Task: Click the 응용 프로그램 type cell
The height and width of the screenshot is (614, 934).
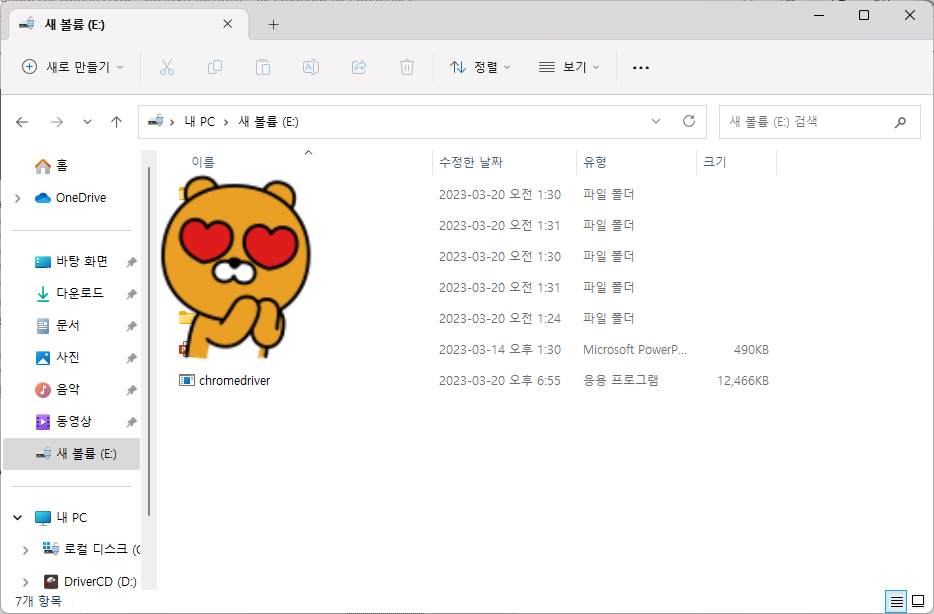Action: (x=621, y=381)
